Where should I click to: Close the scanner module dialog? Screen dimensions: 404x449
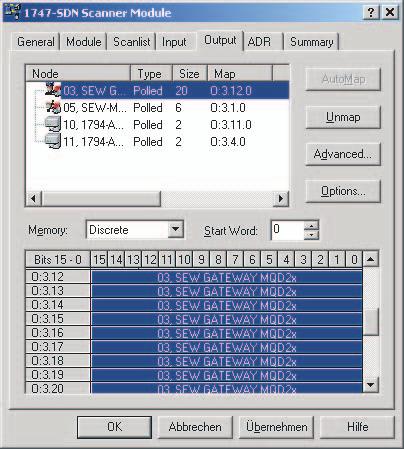390,13
